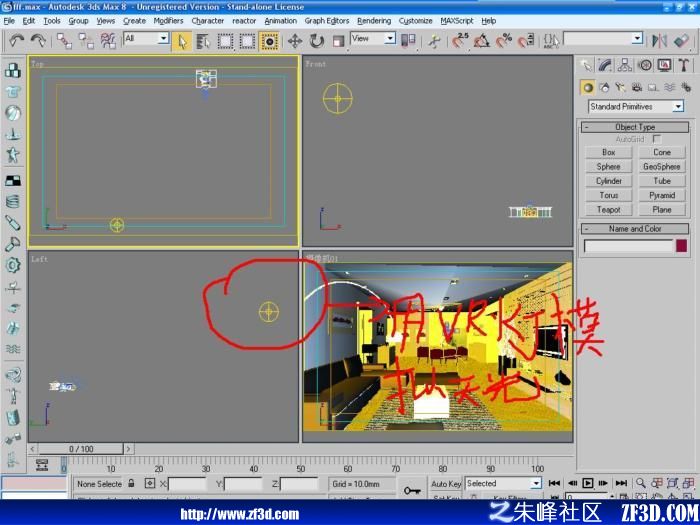This screenshot has width=700, height=525.
Task: Toggle the Angle Snap tool
Action: click(x=482, y=41)
